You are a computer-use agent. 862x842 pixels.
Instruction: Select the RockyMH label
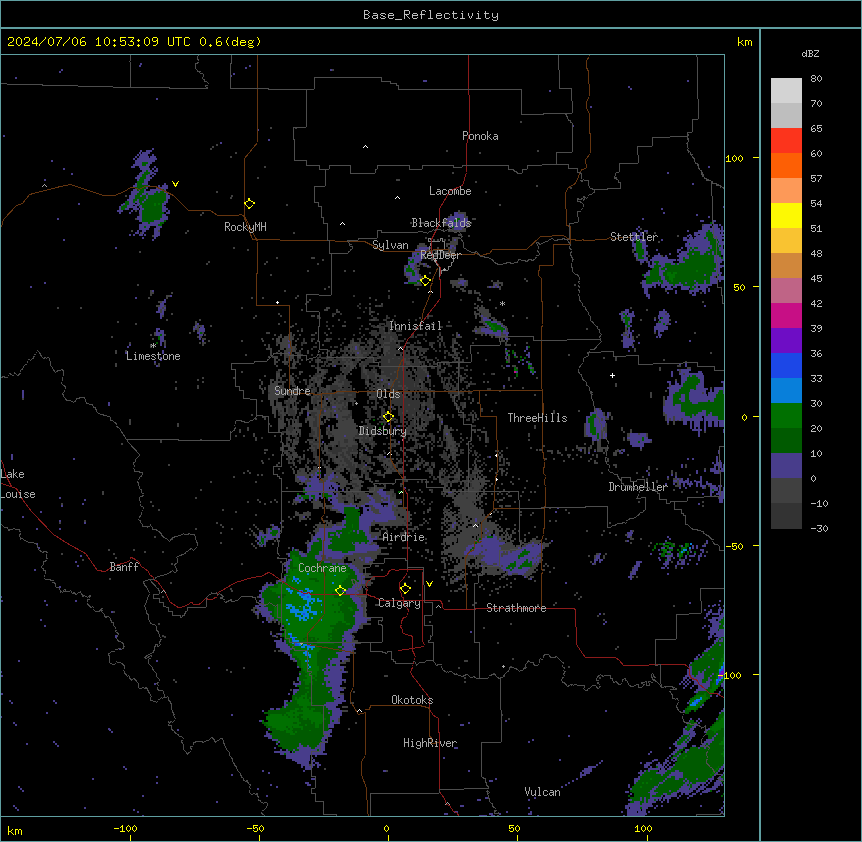click(245, 227)
